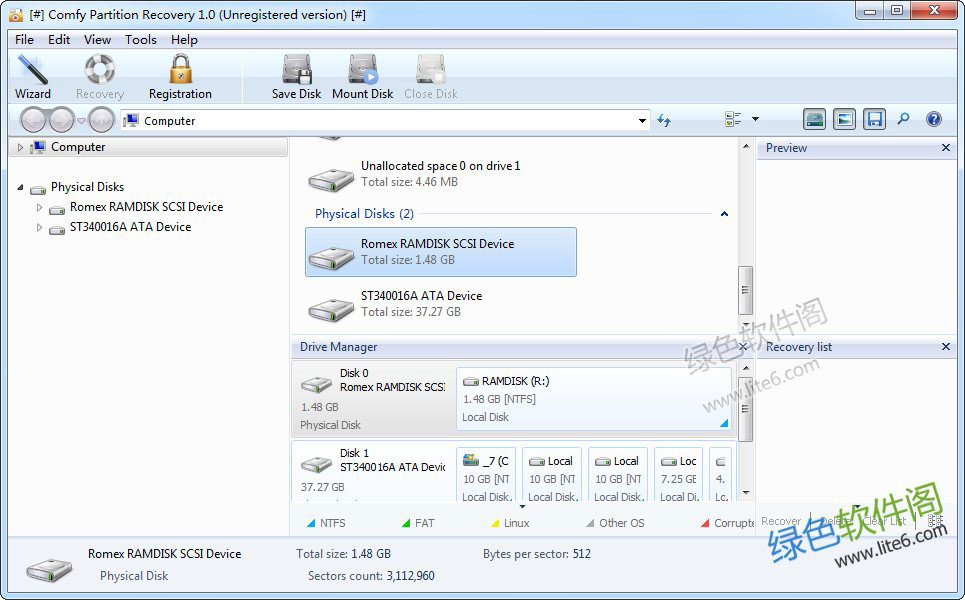Click the FAT legend entry
The width and height of the screenshot is (965, 600).
click(418, 523)
